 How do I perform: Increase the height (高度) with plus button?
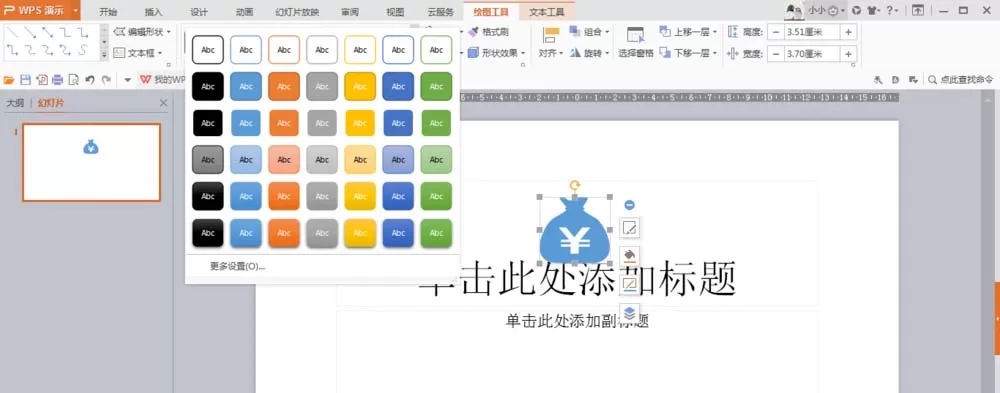(x=848, y=33)
